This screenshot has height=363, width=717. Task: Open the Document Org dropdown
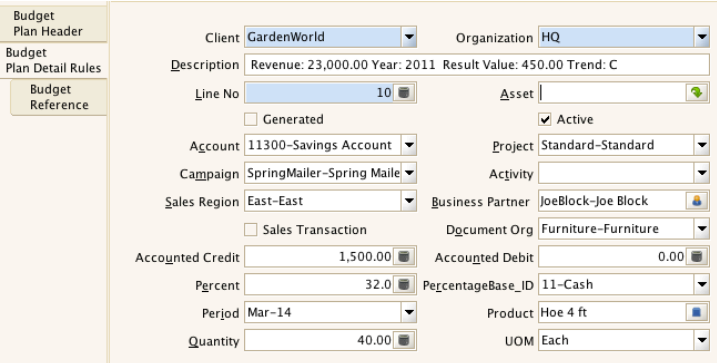(702, 229)
